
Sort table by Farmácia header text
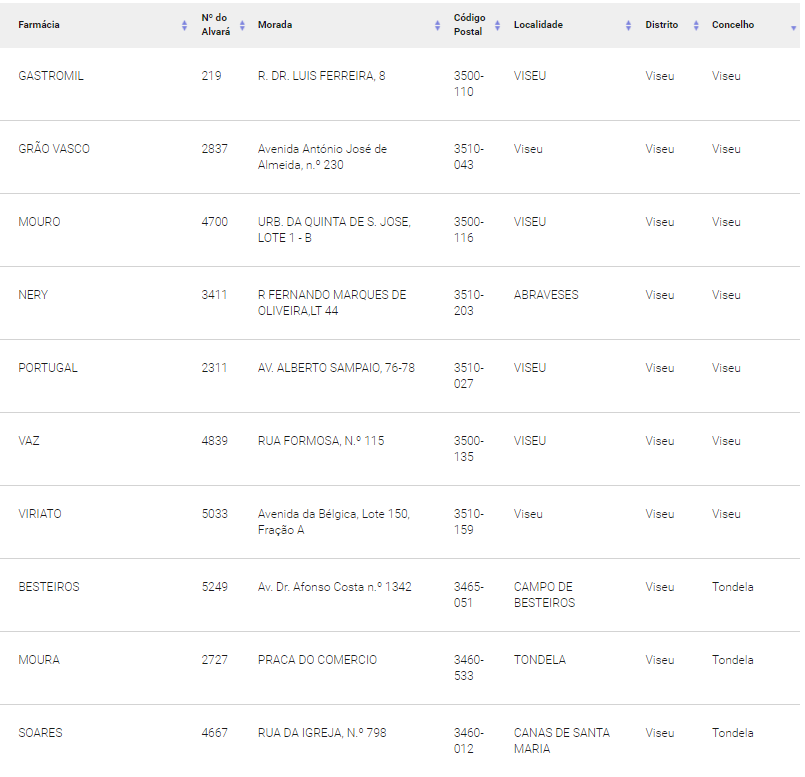pyautogui.click(x=39, y=25)
